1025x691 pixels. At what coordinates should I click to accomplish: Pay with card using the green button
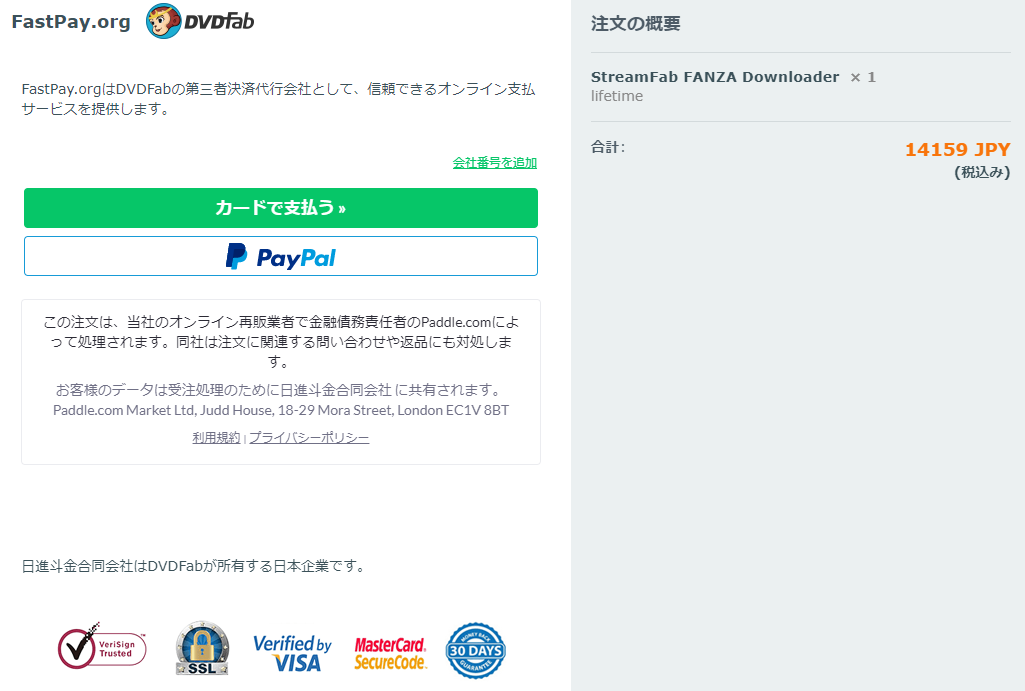point(281,208)
